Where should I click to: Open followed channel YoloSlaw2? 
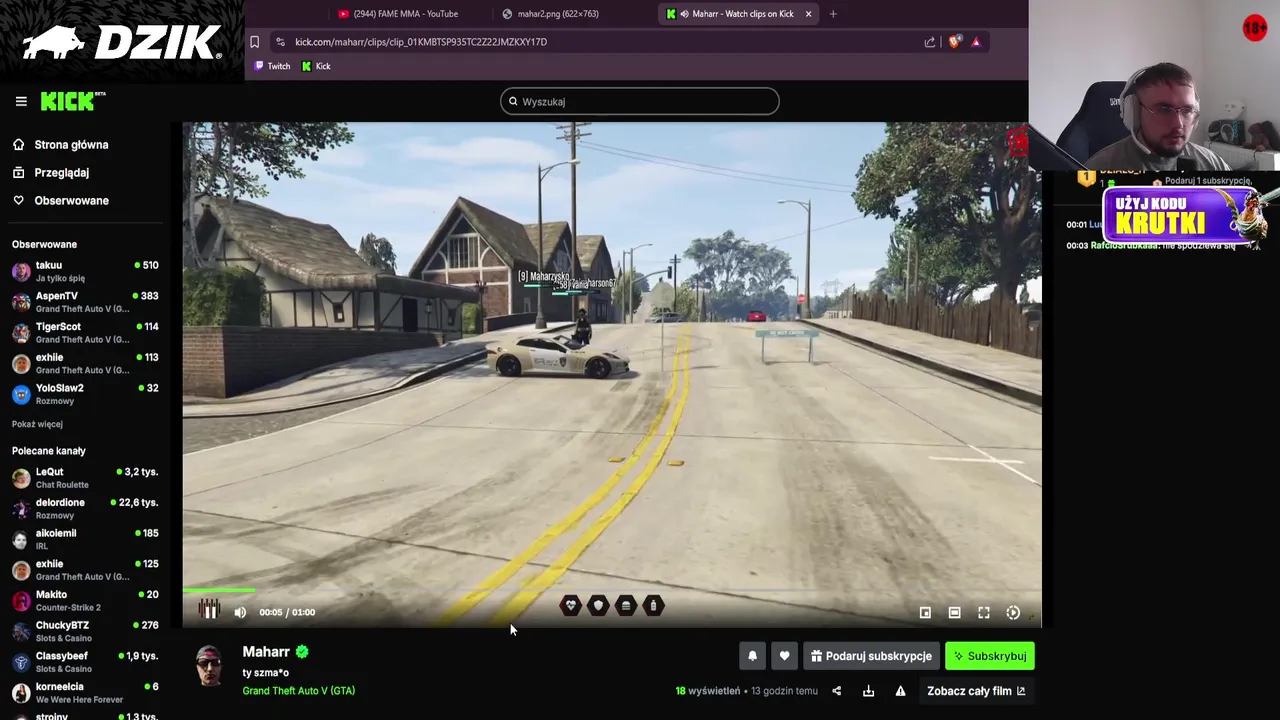(85, 394)
